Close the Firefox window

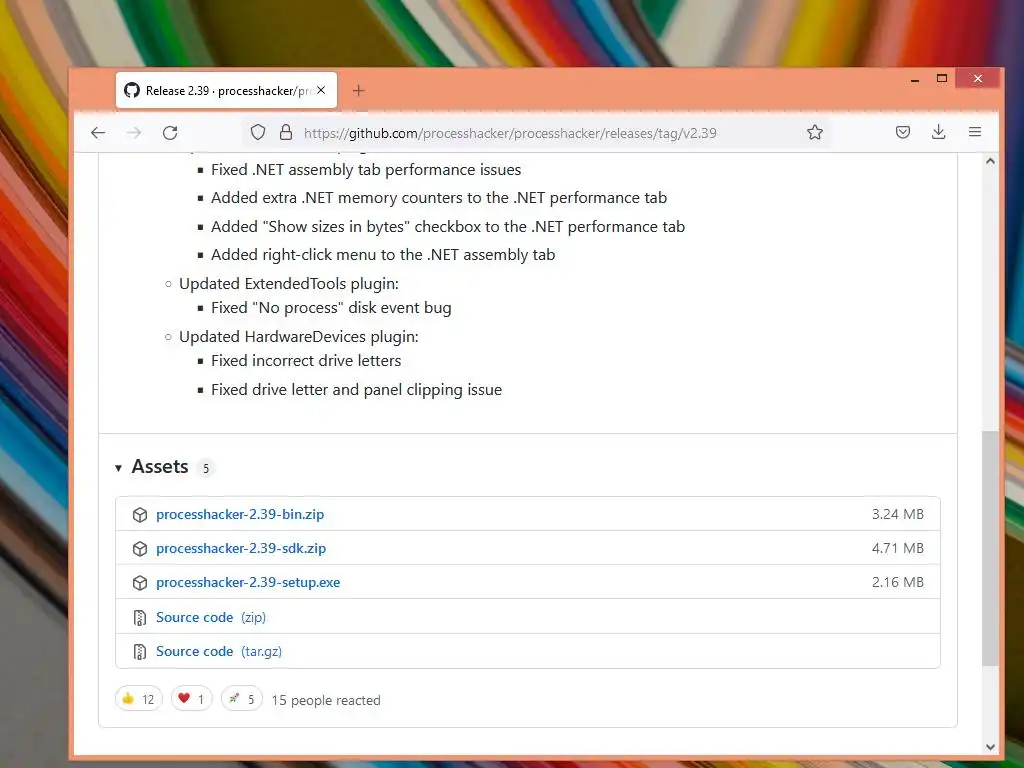coord(978,79)
